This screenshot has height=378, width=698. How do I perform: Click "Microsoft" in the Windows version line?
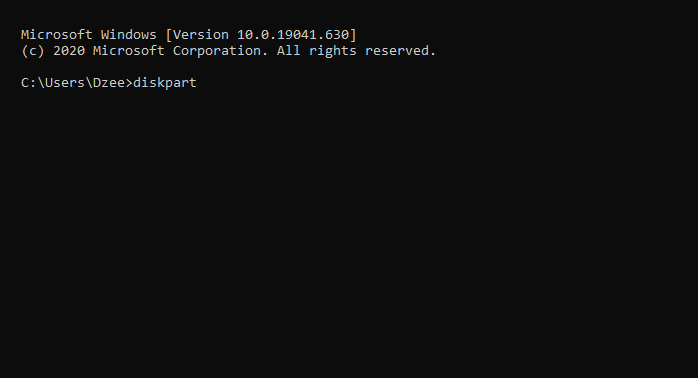click(57, 35)
